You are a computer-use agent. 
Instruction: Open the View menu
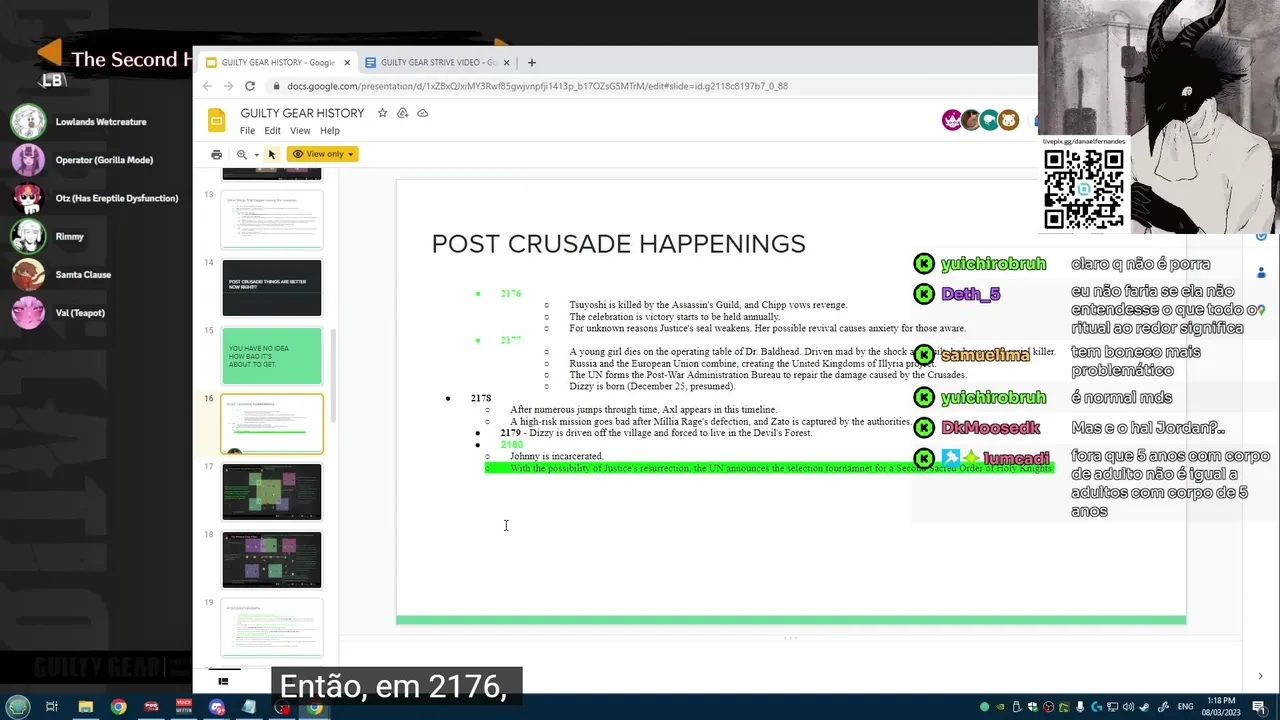click(x=300, y=131)
